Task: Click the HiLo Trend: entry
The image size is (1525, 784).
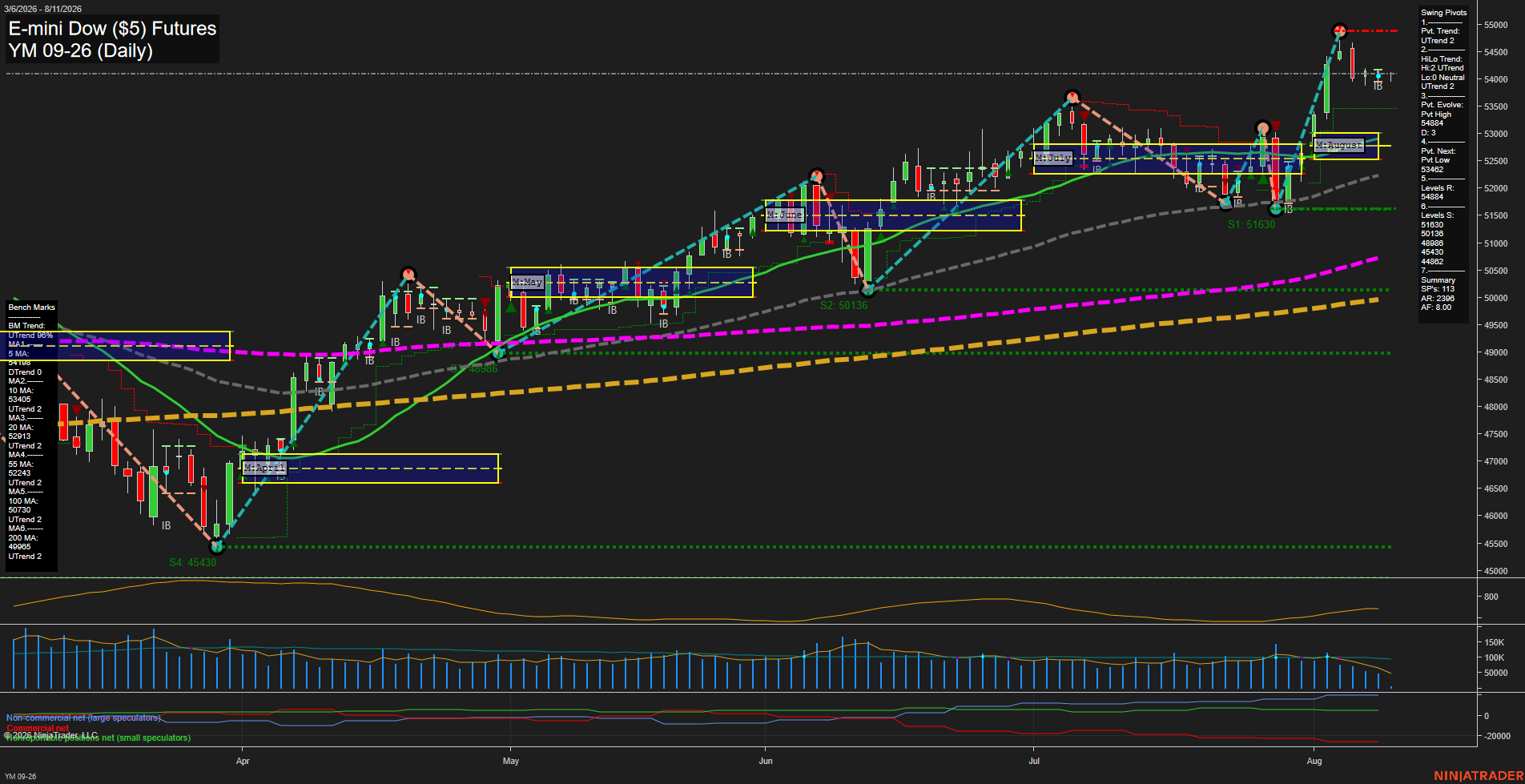Action: pos(1442,58)
